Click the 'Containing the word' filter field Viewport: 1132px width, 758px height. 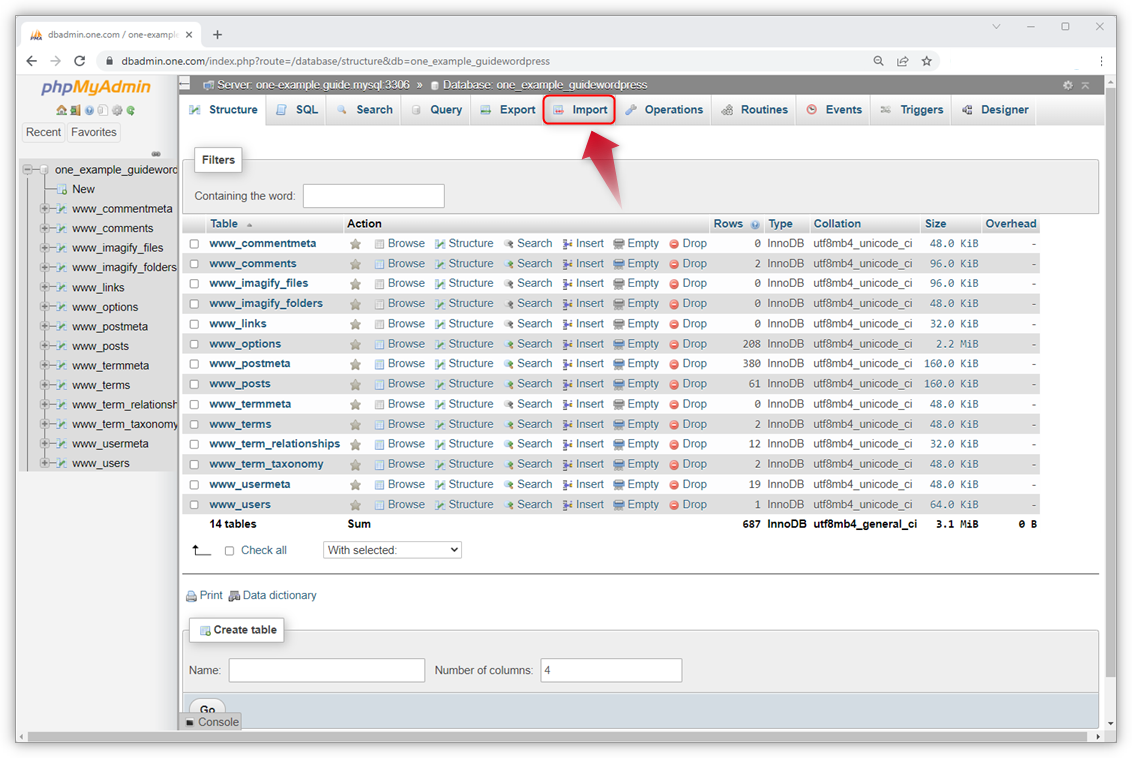373,196
